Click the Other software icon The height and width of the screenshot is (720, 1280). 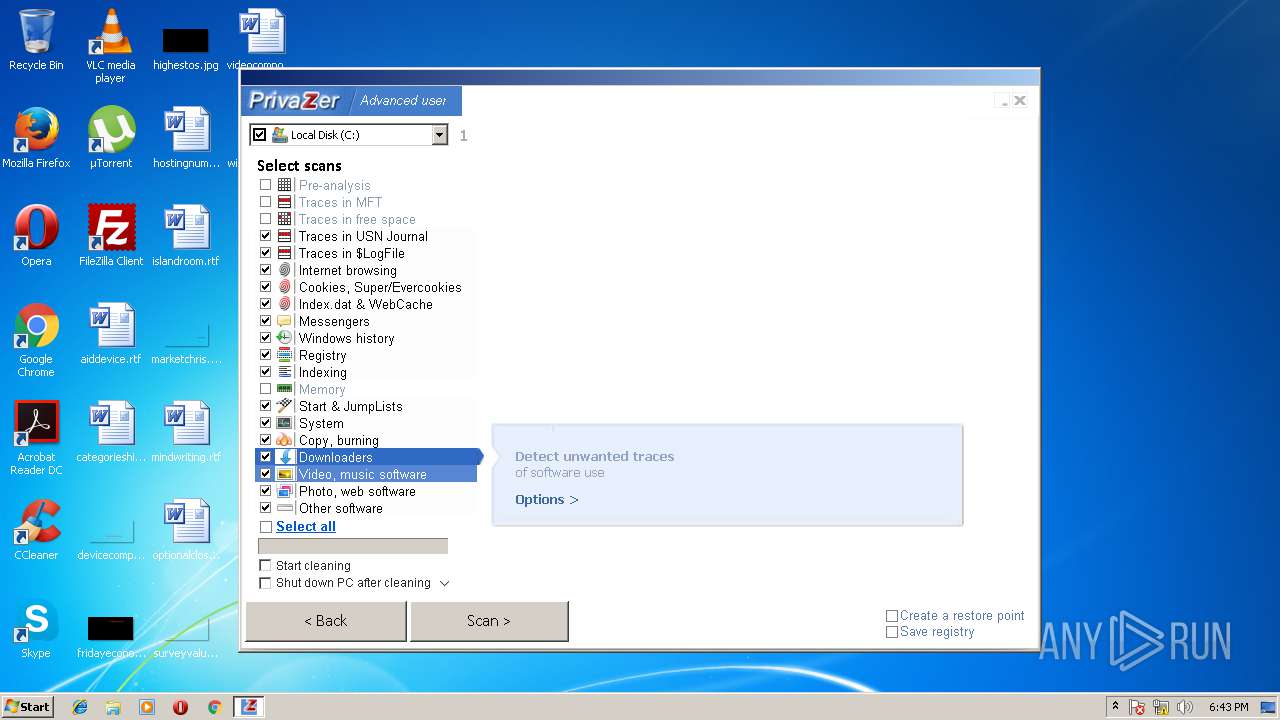285,508
